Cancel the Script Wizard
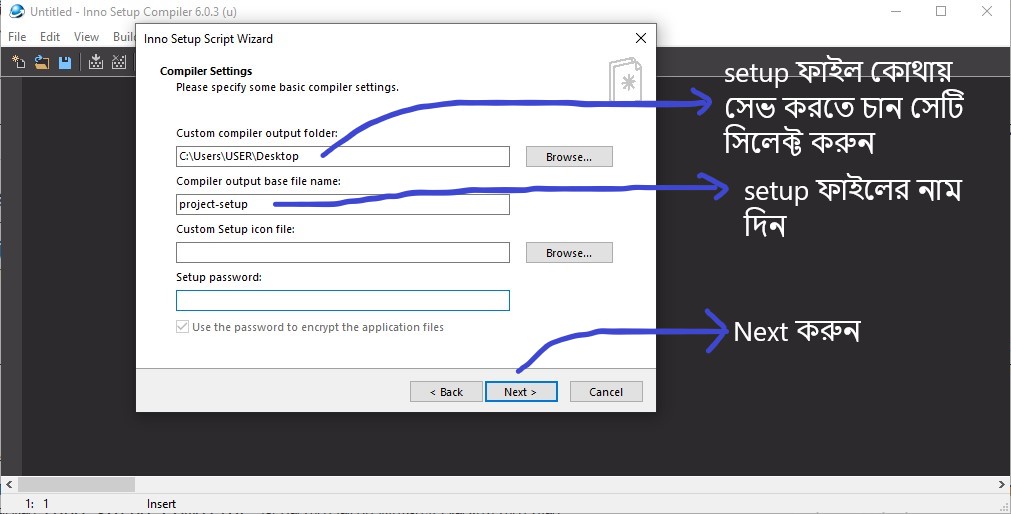Image resolution: width=1011 pixels, height=514 pixels. point(606,391)
